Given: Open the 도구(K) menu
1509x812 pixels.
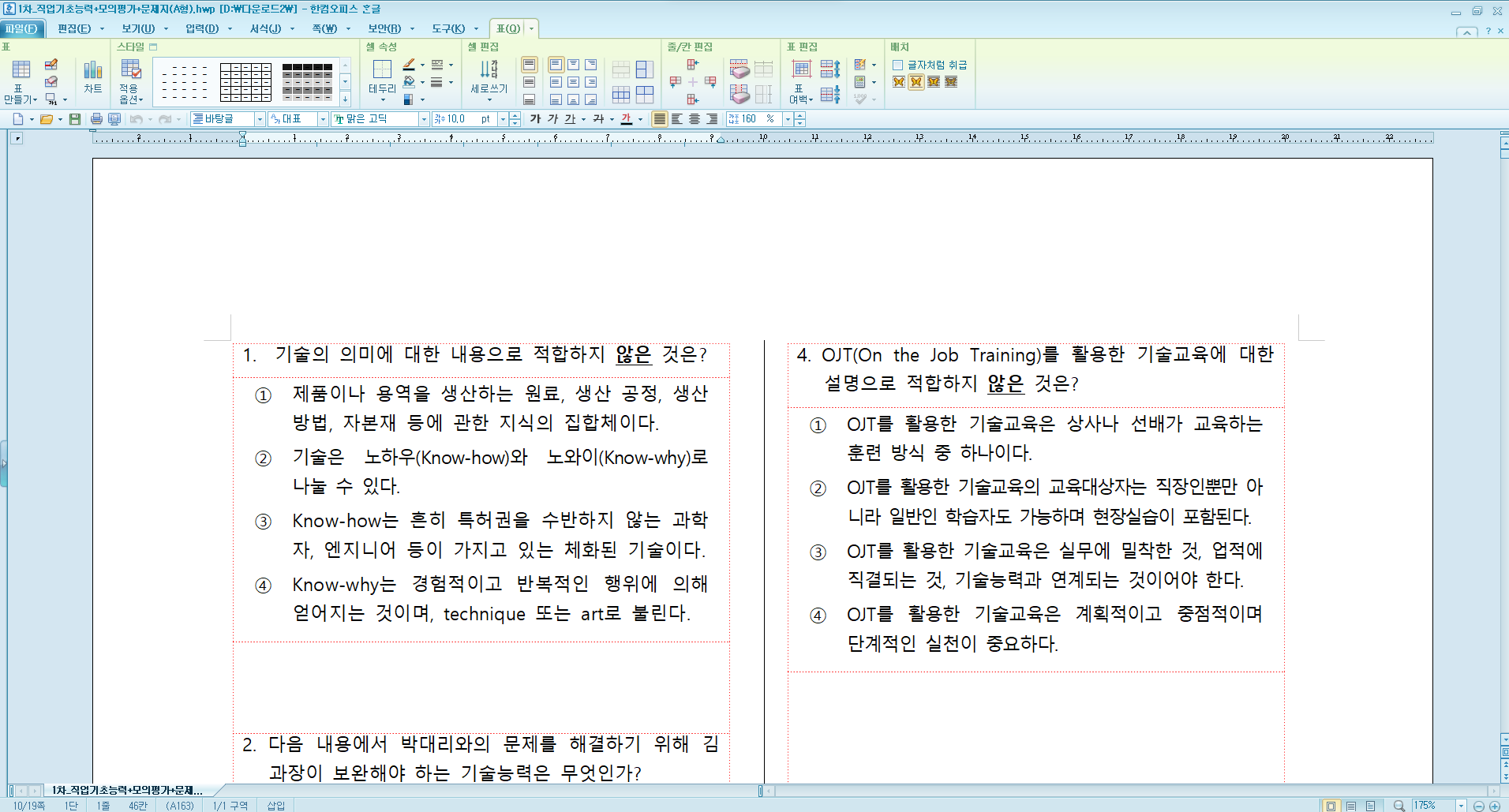Looking at the screenshot, I should pos(448,28).
